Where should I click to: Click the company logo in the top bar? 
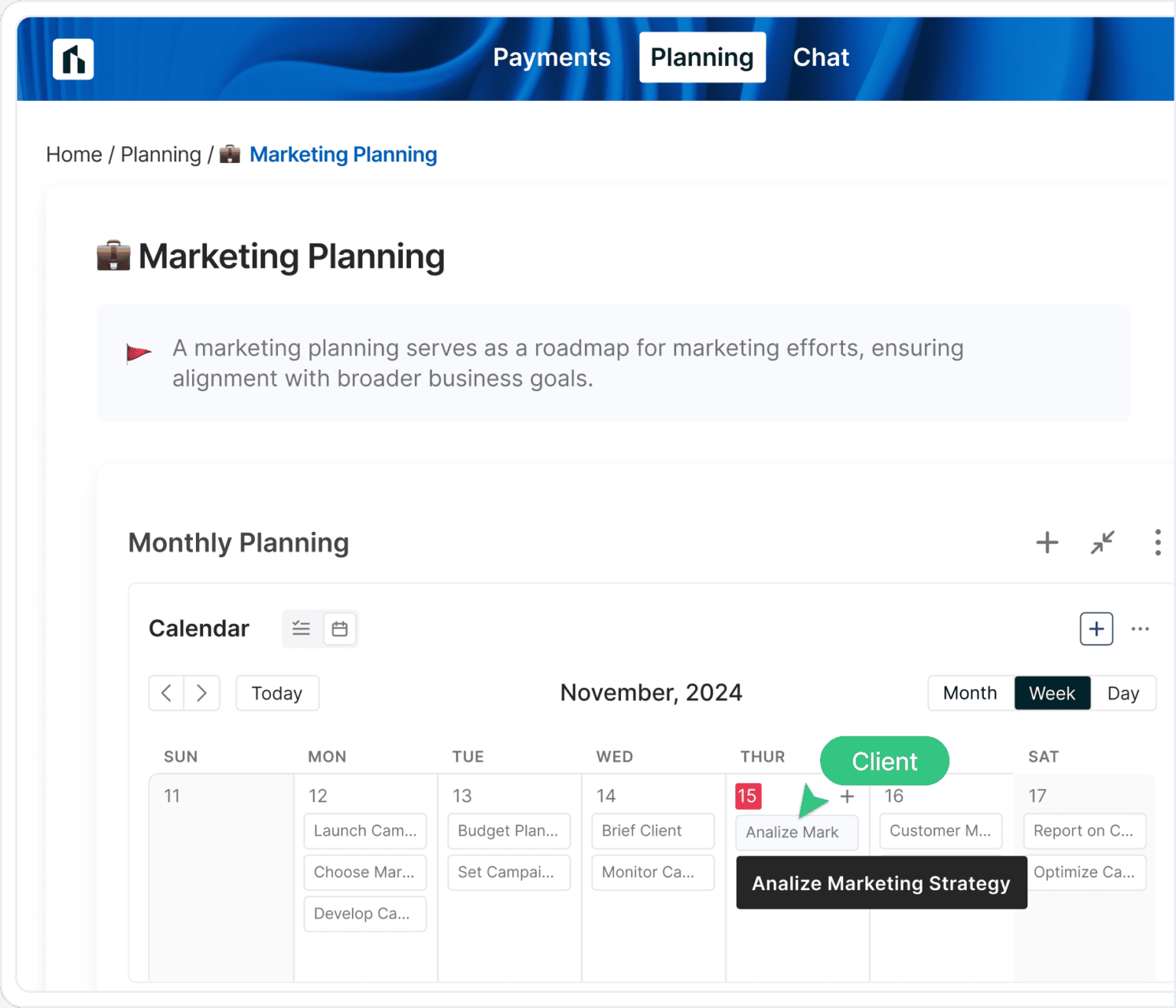(x=73, y=59)
